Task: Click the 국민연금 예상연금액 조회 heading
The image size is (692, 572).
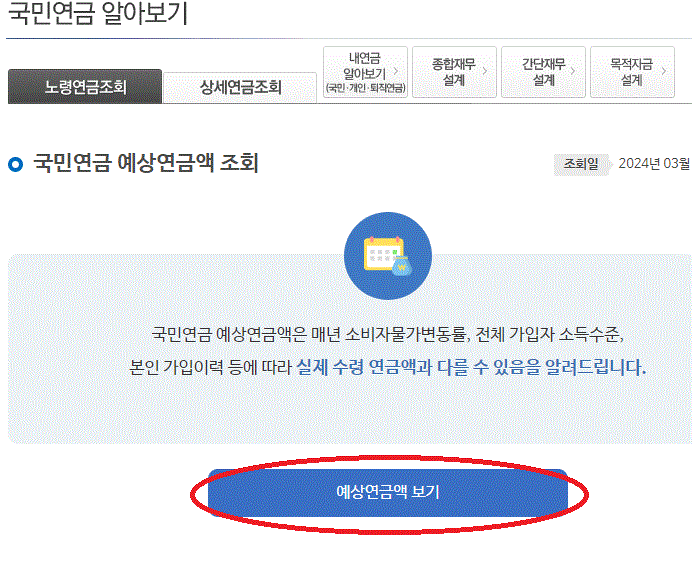Action: [x=146, y=163]
